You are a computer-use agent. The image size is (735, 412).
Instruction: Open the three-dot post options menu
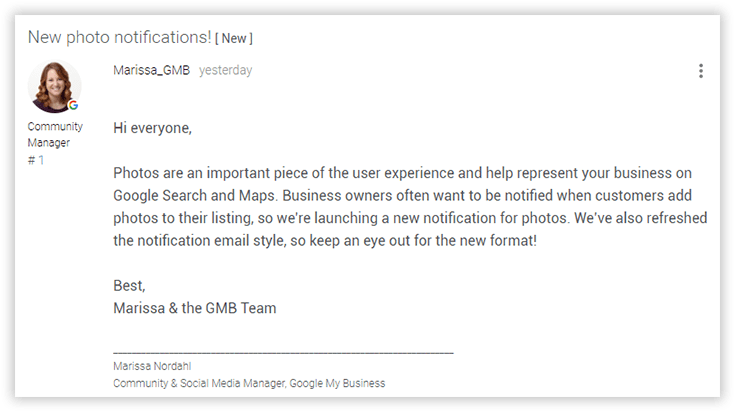coord(701,71)
